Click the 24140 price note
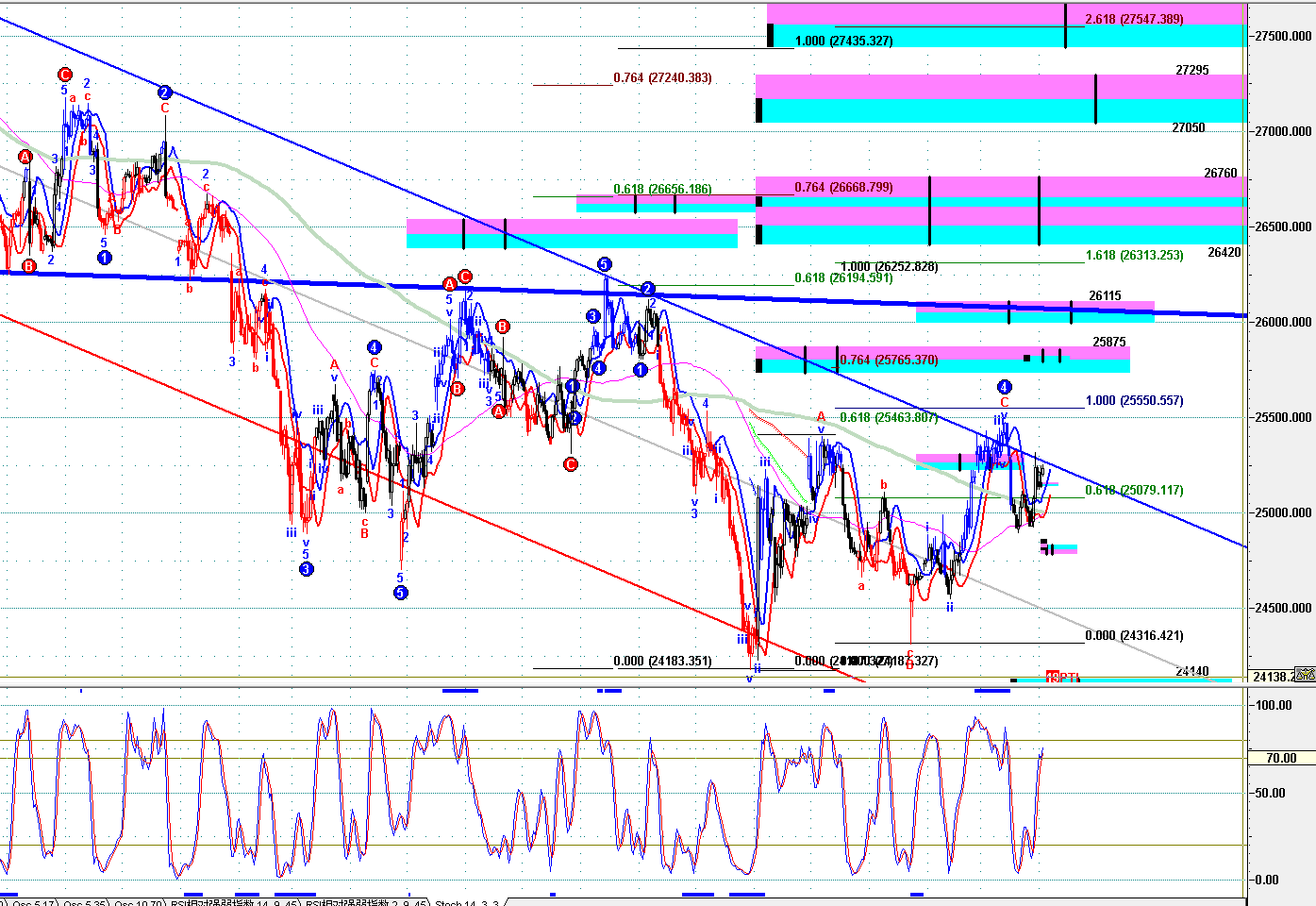The height and width of the screenshot is (906, 1316). 1192,671
